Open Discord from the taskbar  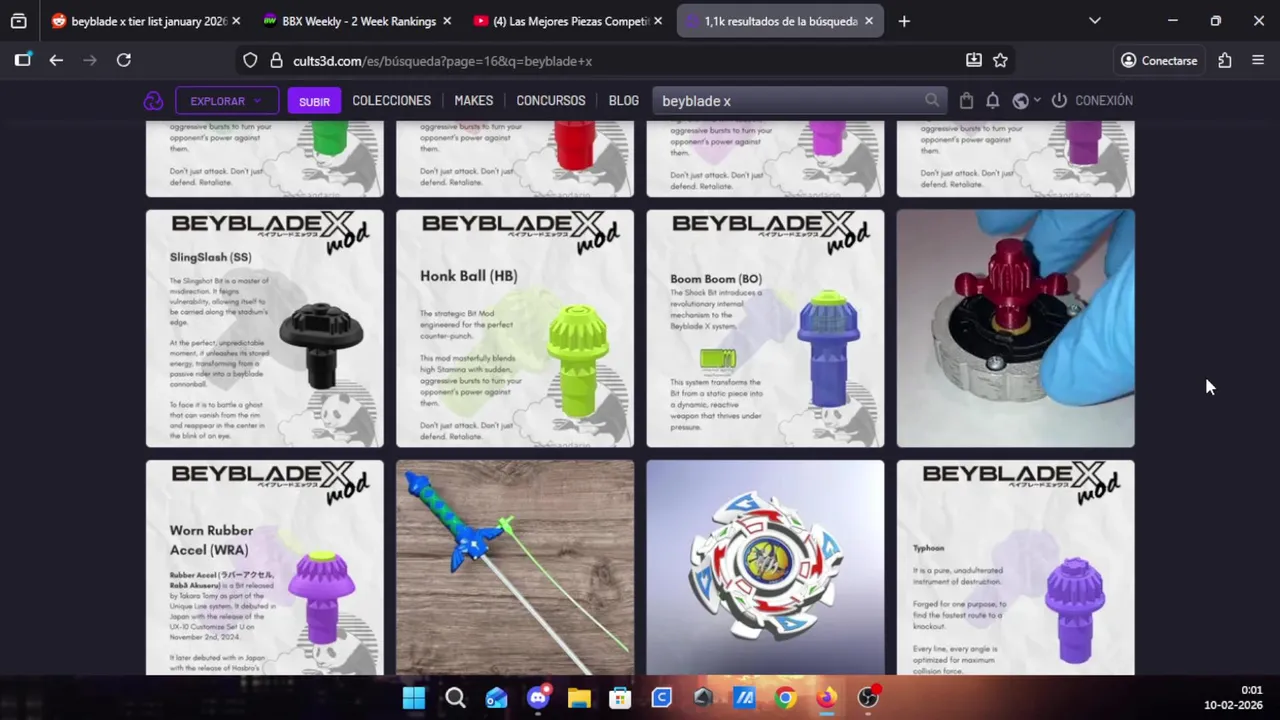[538, 698]
